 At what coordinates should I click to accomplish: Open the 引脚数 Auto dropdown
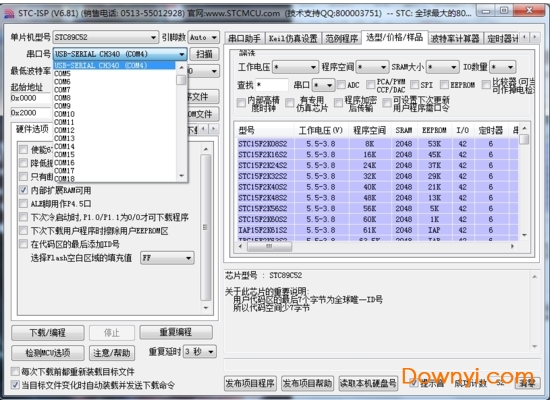point(203,37)
